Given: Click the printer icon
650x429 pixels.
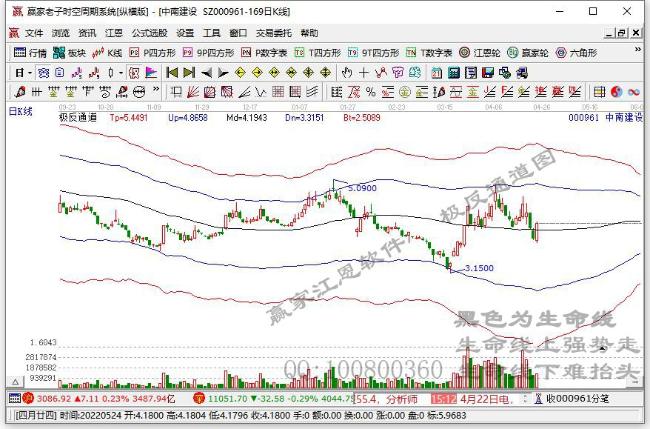Looking at the screenshot, I should point(521,73).
